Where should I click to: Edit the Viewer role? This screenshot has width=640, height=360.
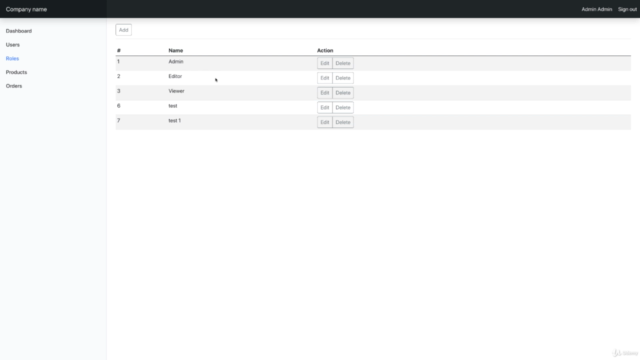(x=325, y=93)
